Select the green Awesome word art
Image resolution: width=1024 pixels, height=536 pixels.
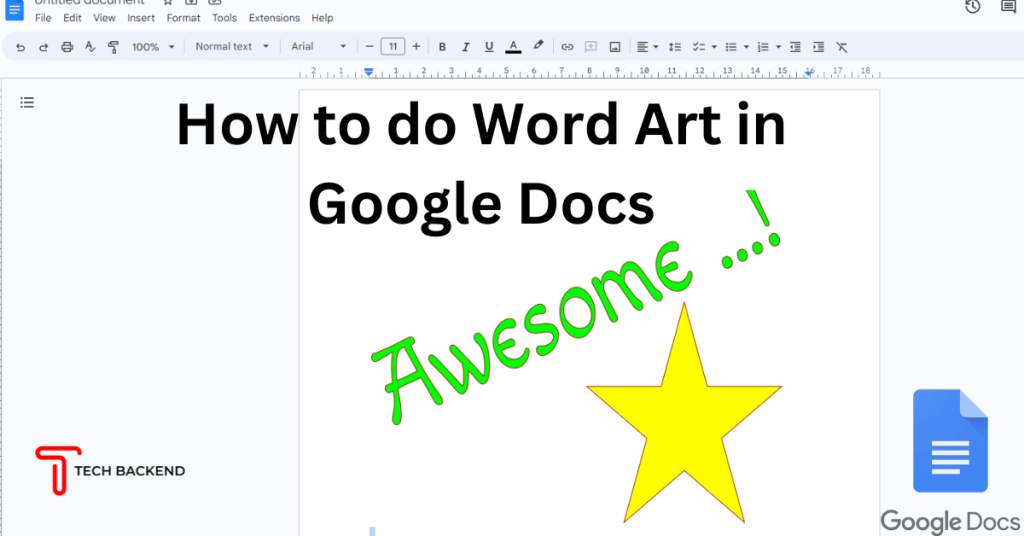(x=577, y=307)
